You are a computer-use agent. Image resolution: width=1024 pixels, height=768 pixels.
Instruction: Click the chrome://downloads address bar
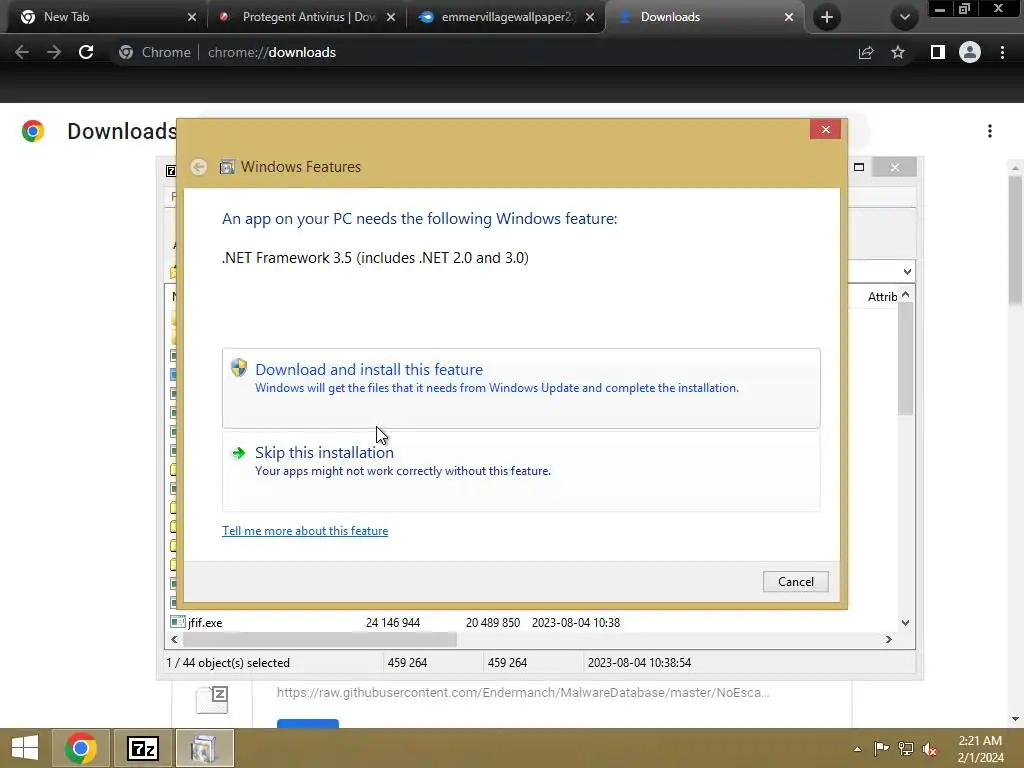483,52
